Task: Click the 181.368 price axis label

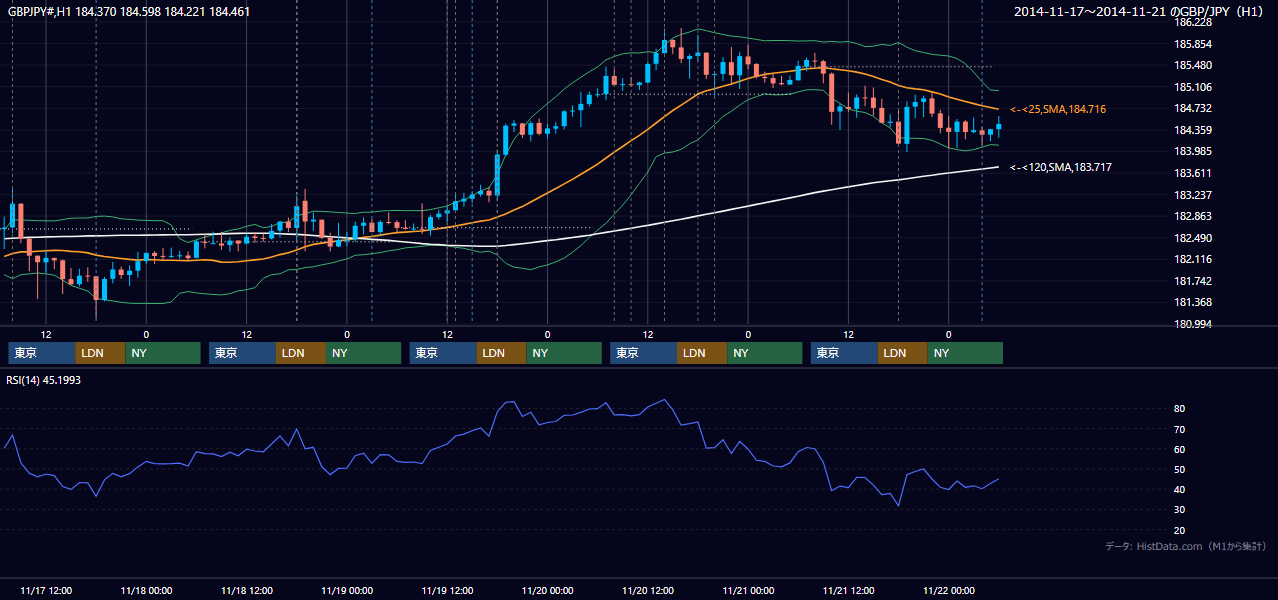Action: pyautogui.click(x=1193, y=302)
